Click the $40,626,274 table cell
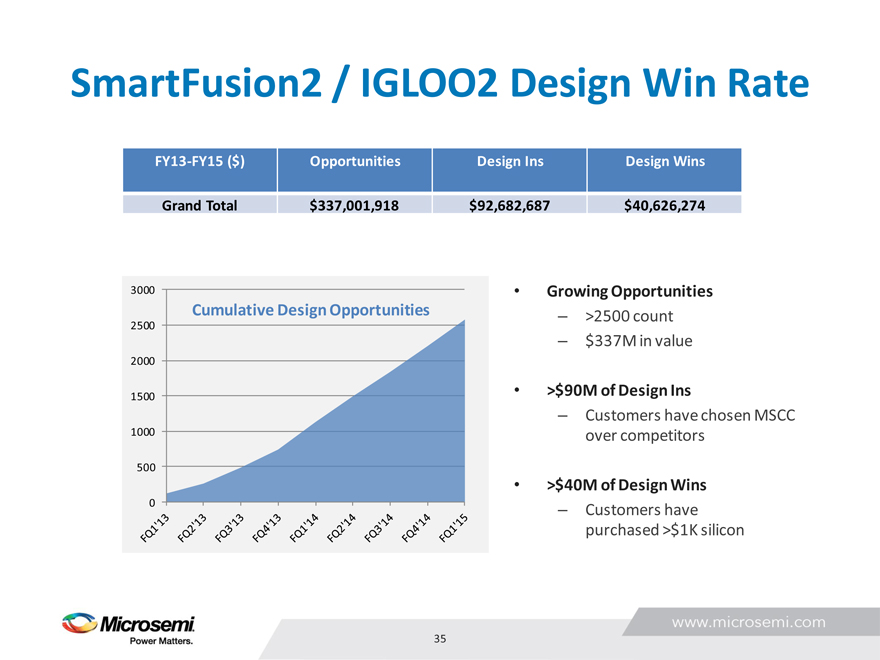This screenshot has height=660, width=880. click(665, 205)
